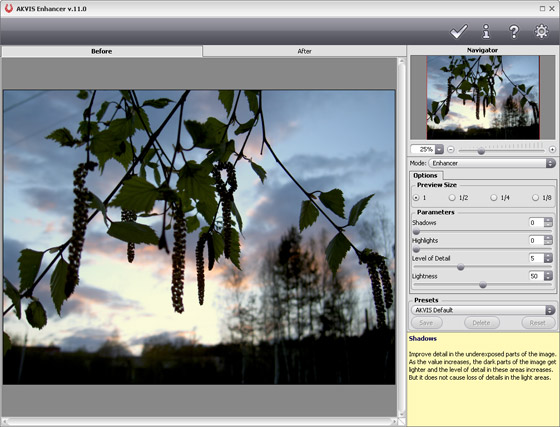Click the Navigator panel title
The width and height of the screenshot is (560, 427).
click(482, 50)
